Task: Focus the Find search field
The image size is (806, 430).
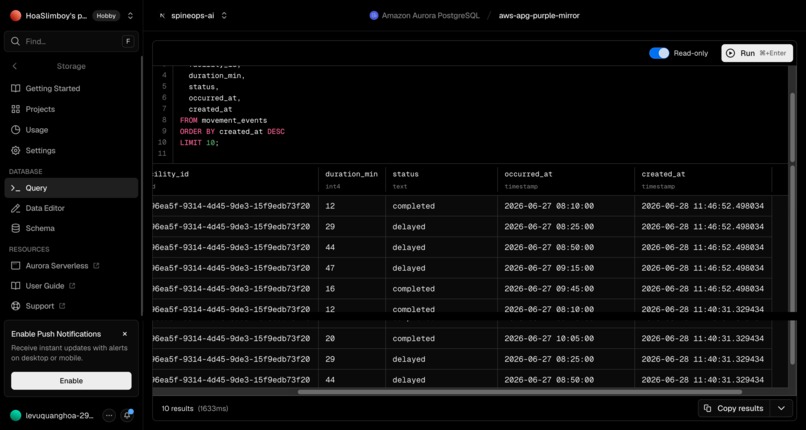Action: tap(71, 41)
